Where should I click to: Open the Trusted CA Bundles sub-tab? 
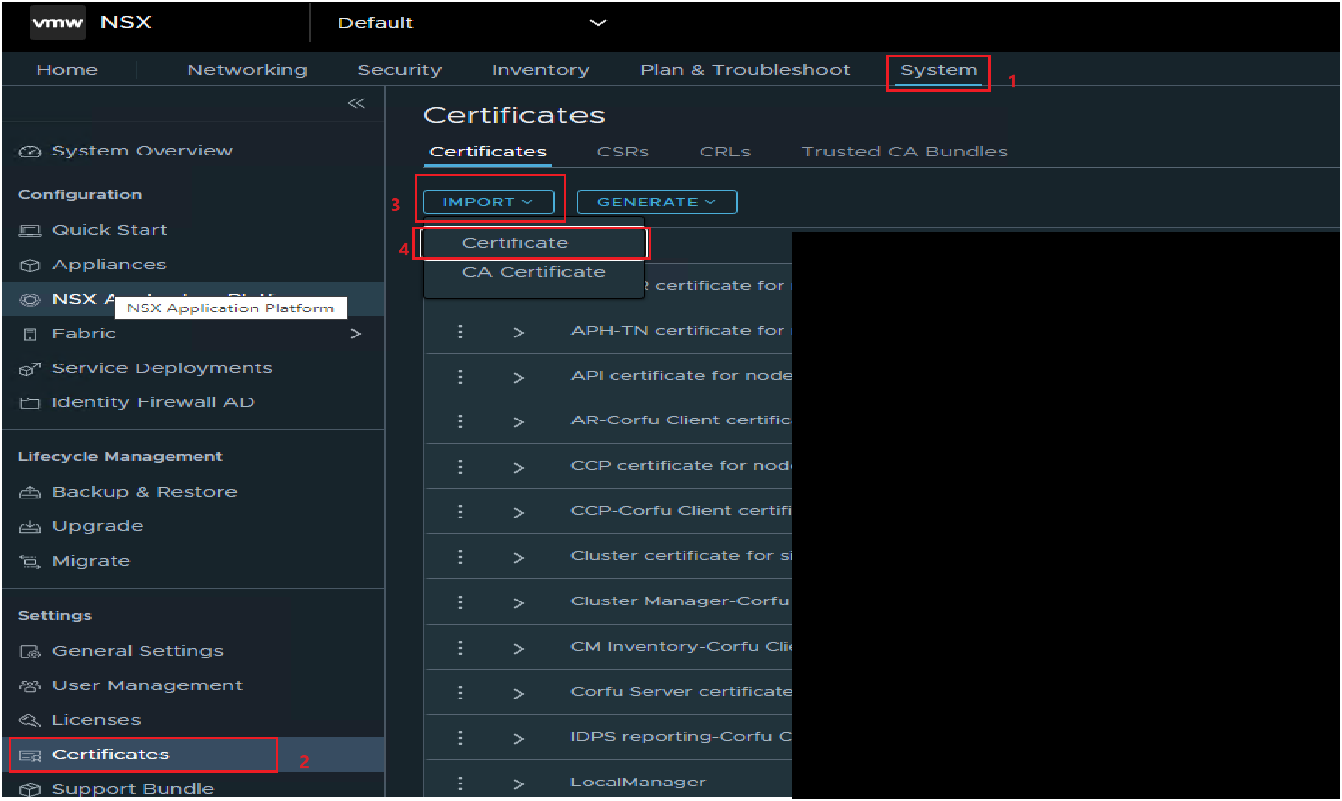905,152
